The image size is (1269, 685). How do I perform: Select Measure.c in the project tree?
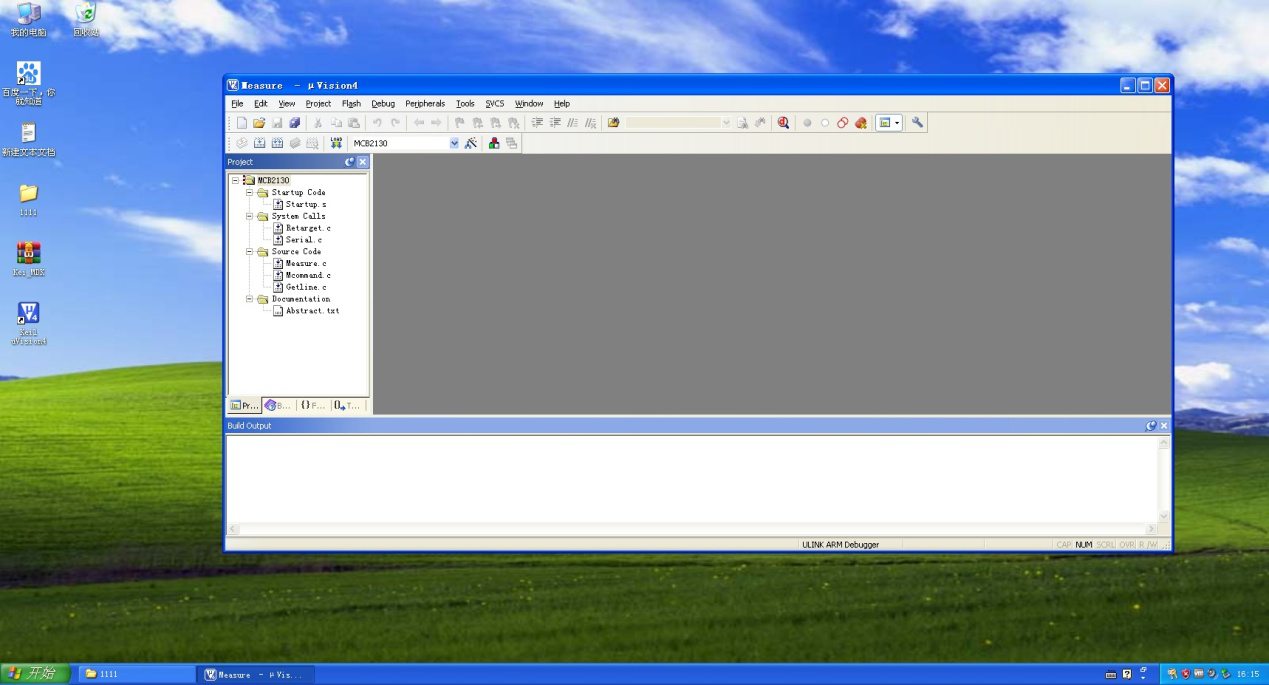(306, 264)
